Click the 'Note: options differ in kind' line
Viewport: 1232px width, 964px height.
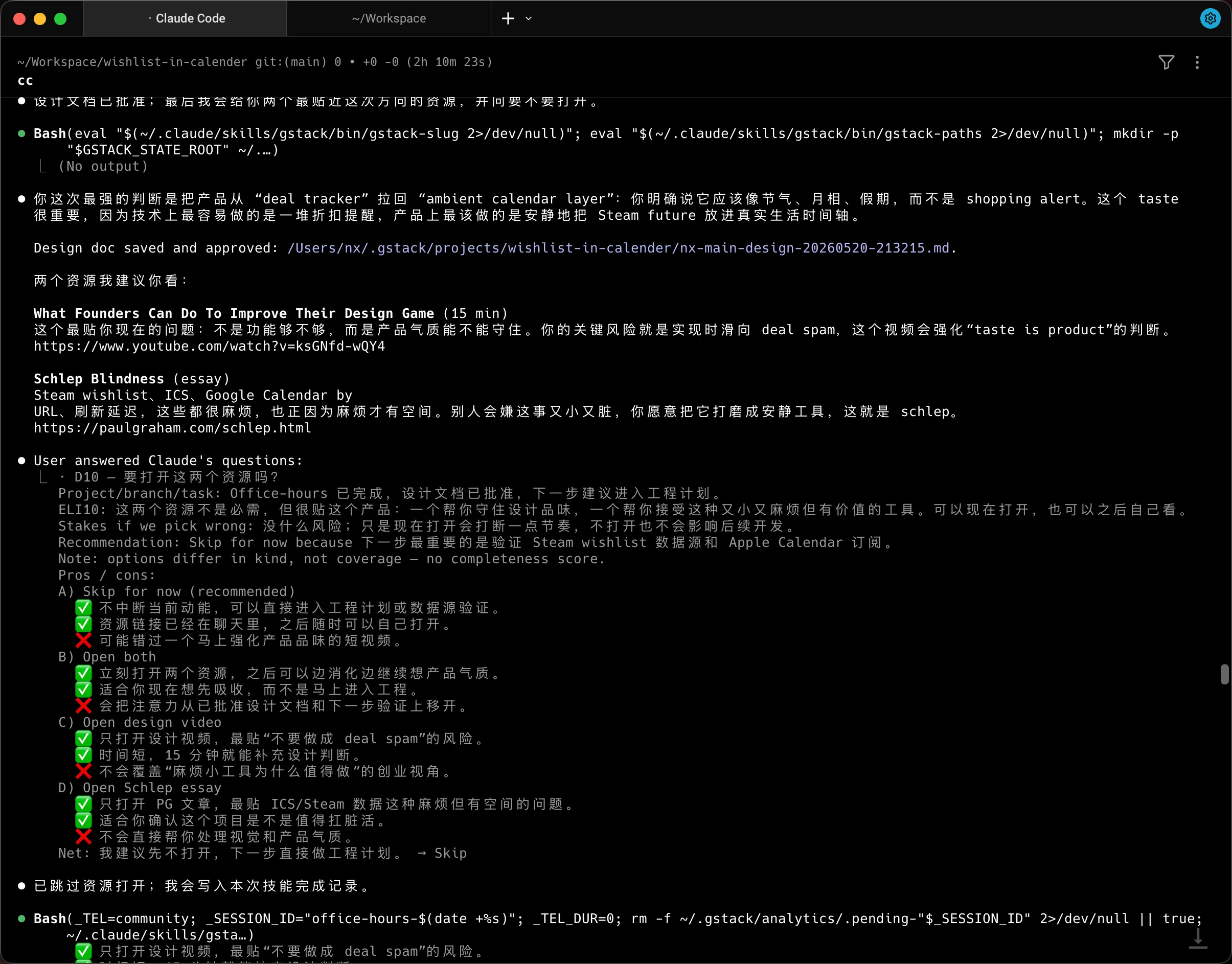pos(331,559)
